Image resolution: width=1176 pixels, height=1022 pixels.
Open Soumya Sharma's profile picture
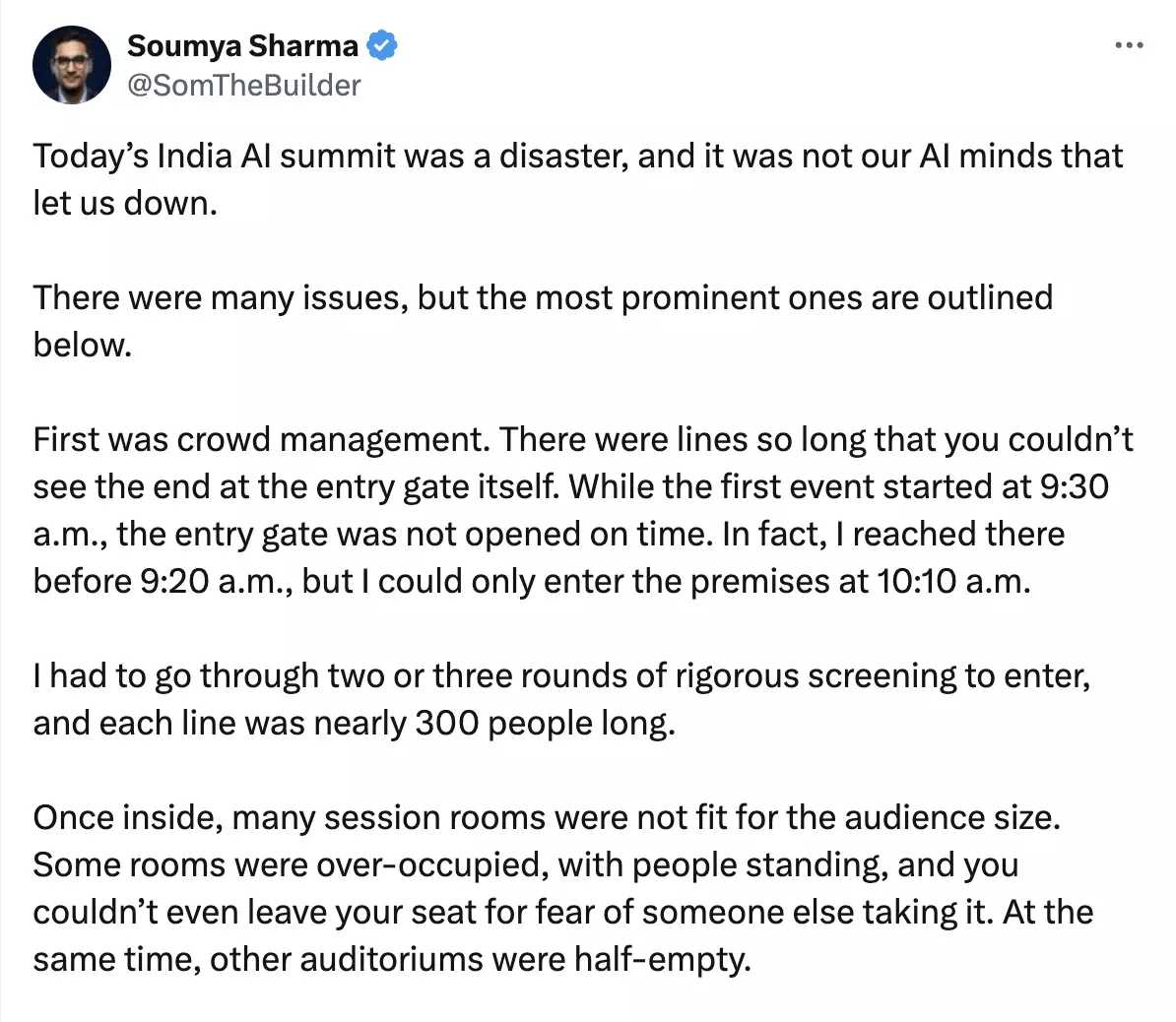(72, 65)
